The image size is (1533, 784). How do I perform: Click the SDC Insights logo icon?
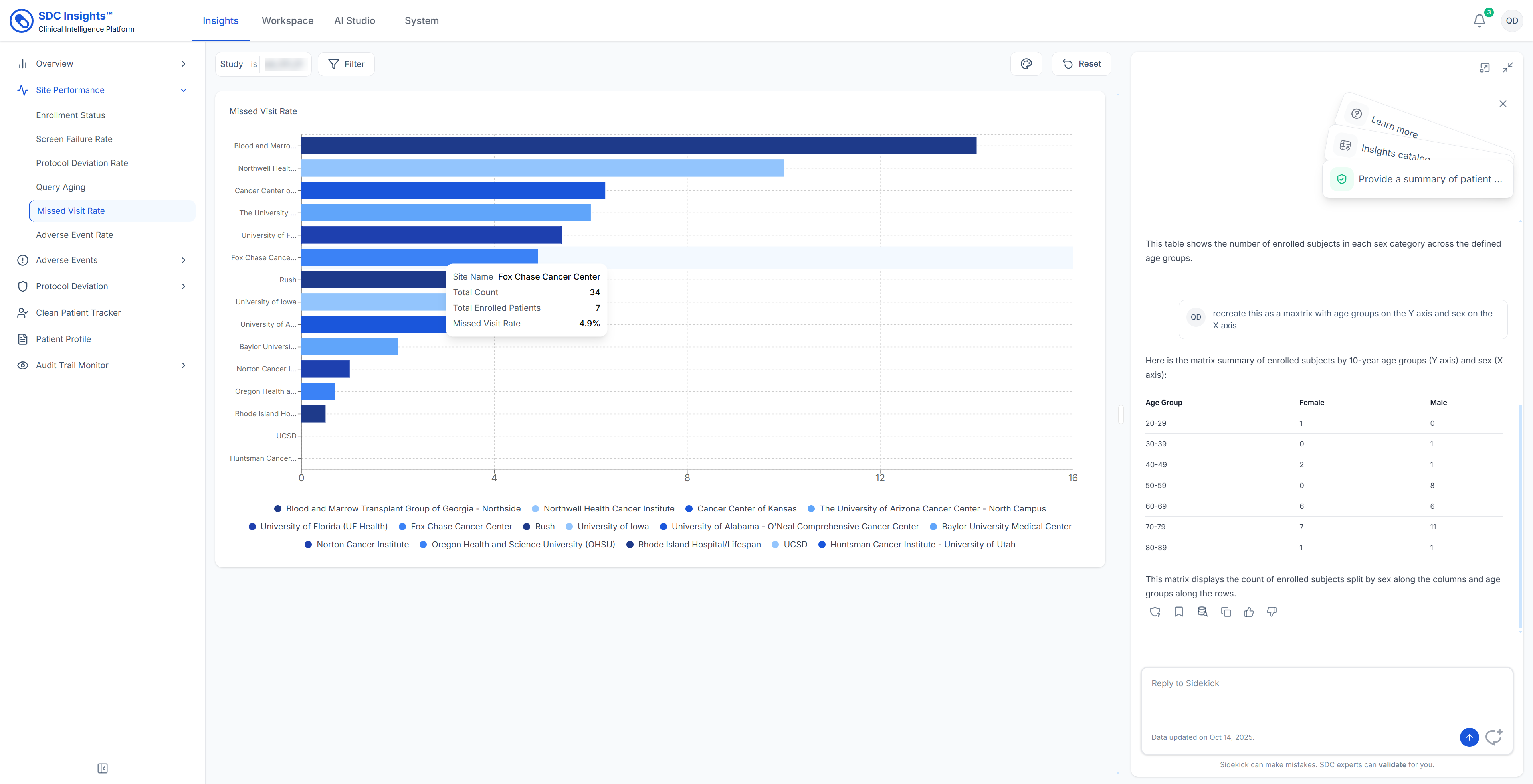tap(22, 21)
